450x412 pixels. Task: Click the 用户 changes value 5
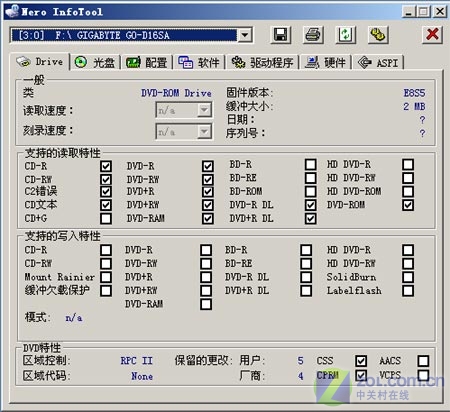coord(300,360)
